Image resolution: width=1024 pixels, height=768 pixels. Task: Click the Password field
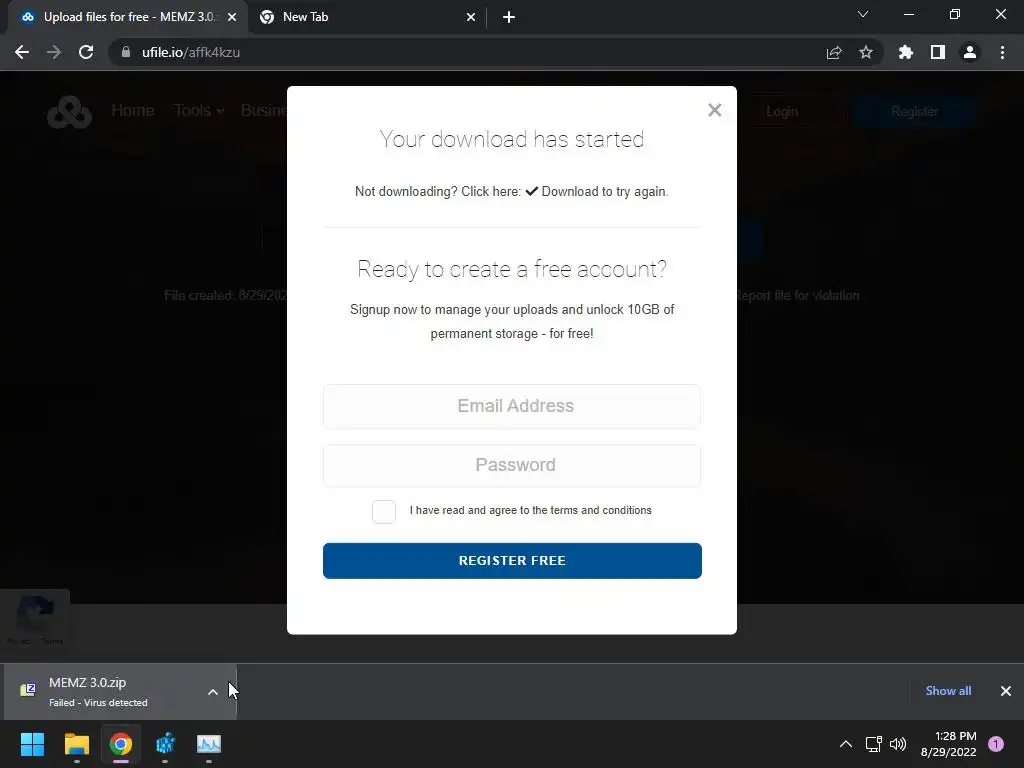point(512,465)
